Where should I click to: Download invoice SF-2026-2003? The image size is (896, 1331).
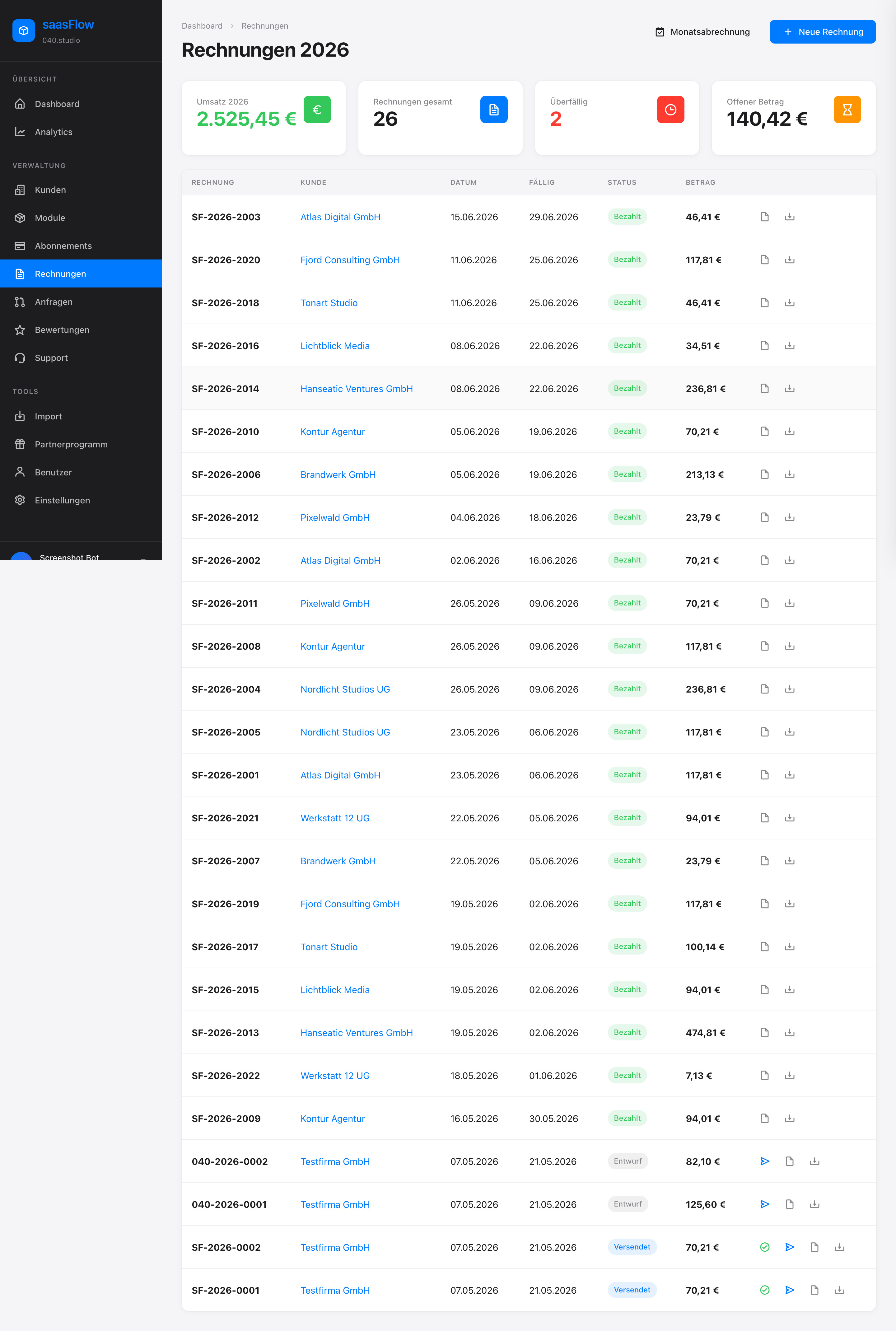click(790, 217)
